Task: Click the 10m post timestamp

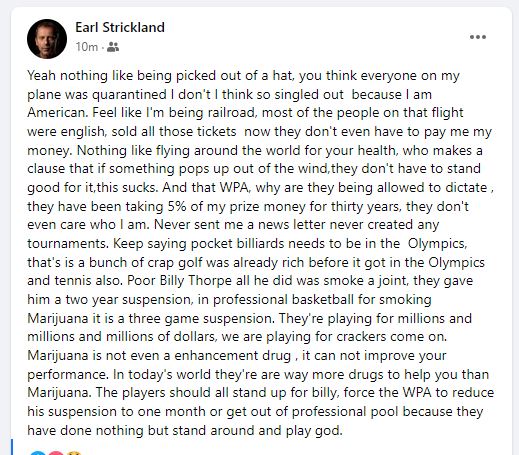Action: [x=86, y=47]
